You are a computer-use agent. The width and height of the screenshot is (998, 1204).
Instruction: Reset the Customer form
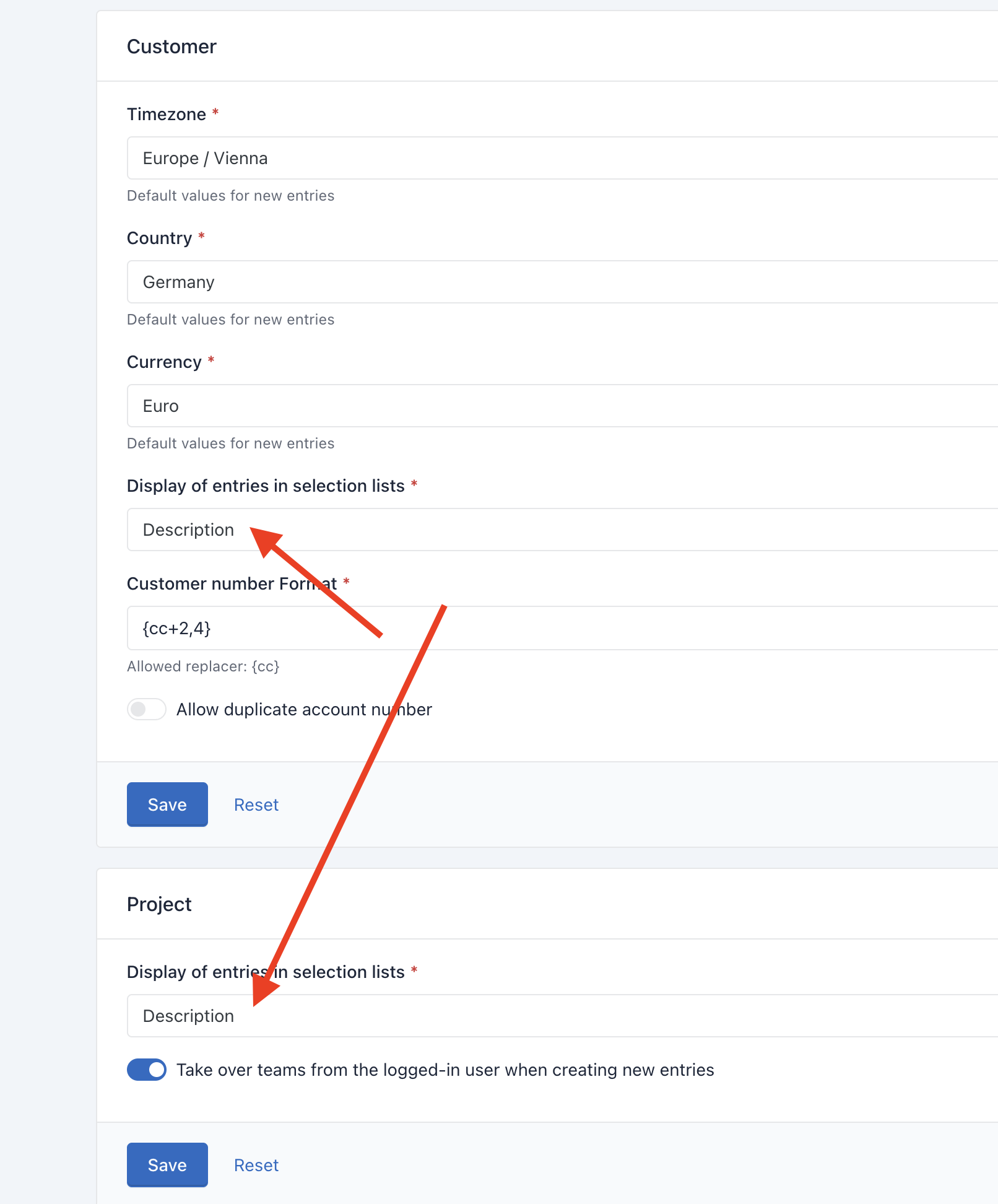[x=256, y=804]
